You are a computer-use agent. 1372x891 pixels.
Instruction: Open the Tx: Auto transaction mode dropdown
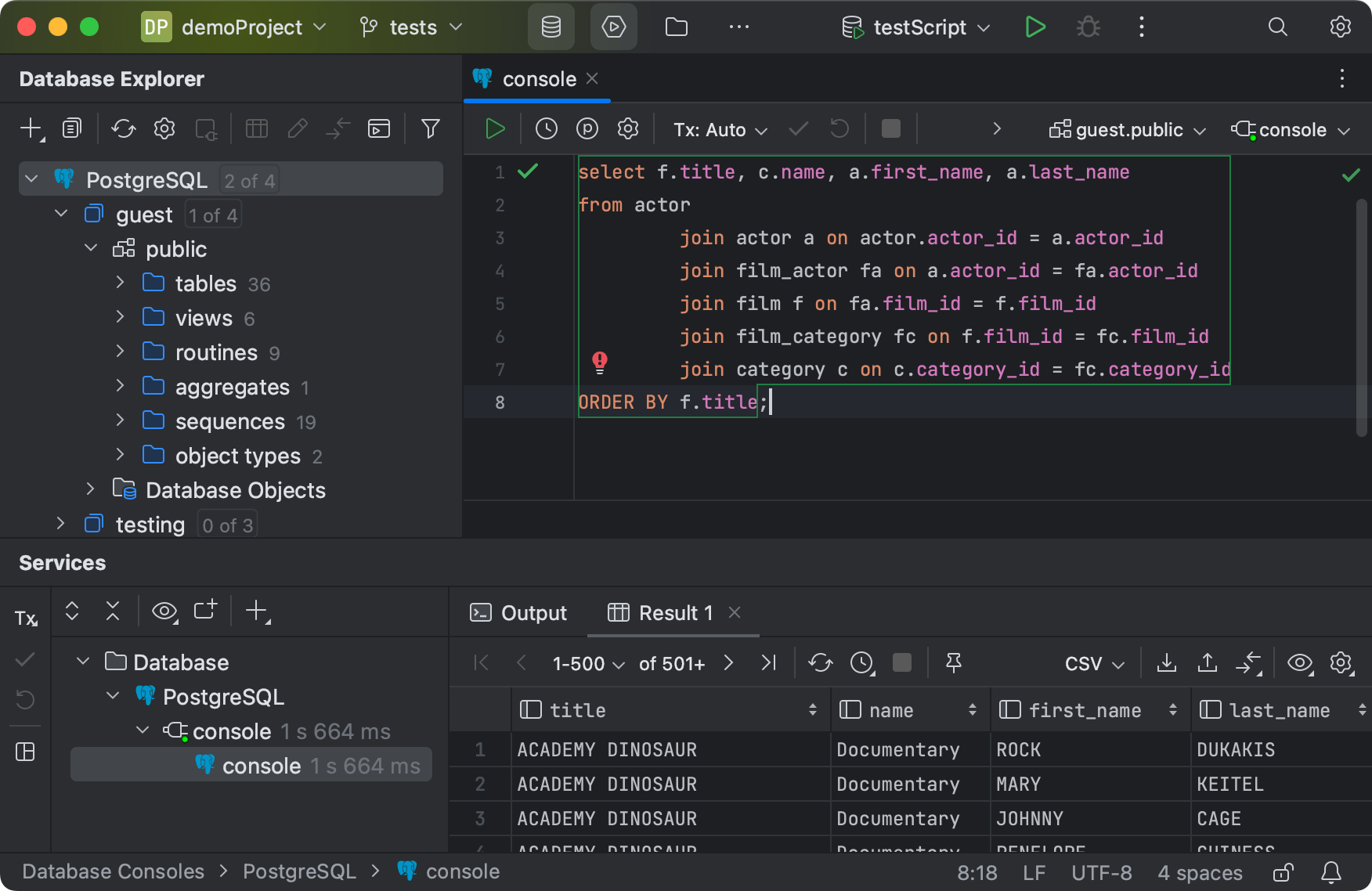tap(718, 128)
